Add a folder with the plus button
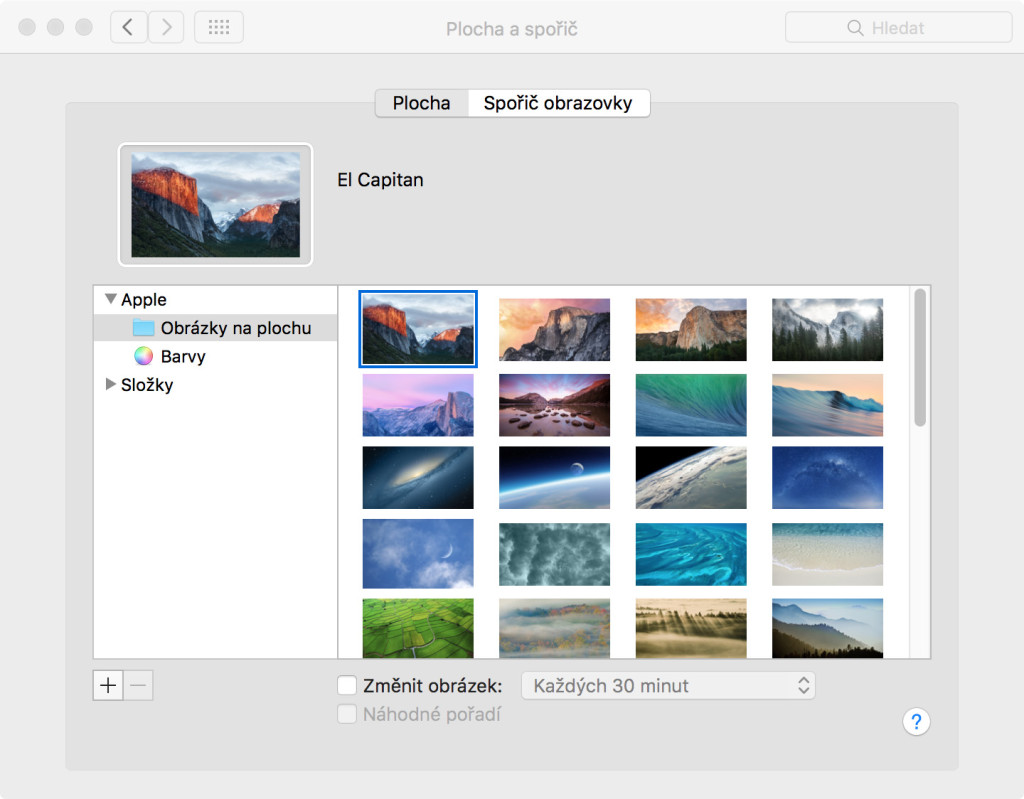Screen dimensions: 1024x799 108,685
